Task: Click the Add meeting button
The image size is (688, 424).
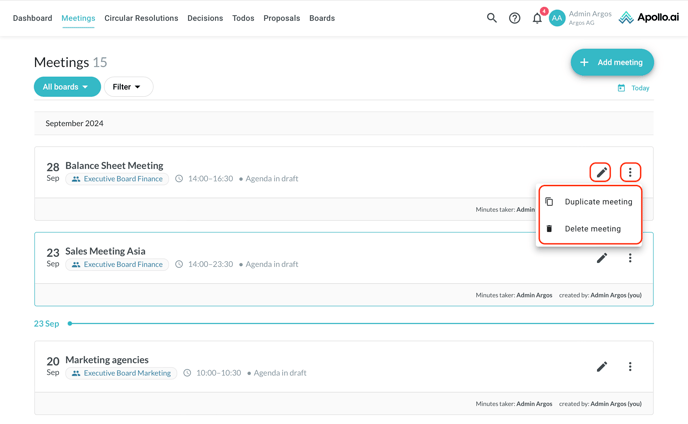Action: 612,62
